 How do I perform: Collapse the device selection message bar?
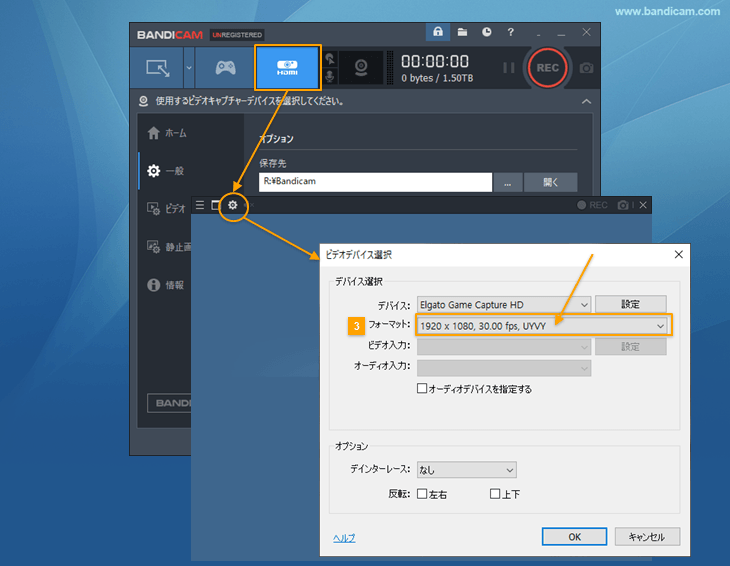coord(587,101)
